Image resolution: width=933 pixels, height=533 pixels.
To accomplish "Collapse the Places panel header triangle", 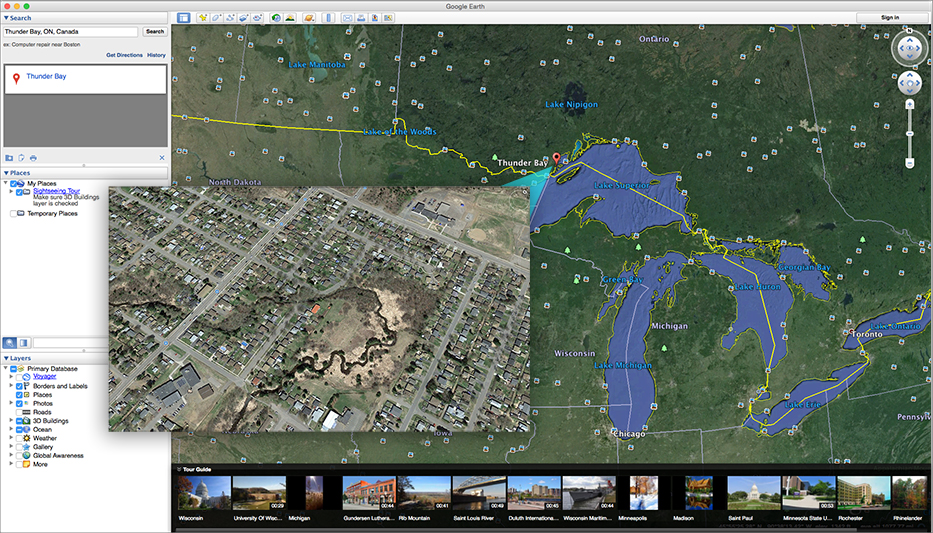I will pyautogui.click(x=7, y=173).
